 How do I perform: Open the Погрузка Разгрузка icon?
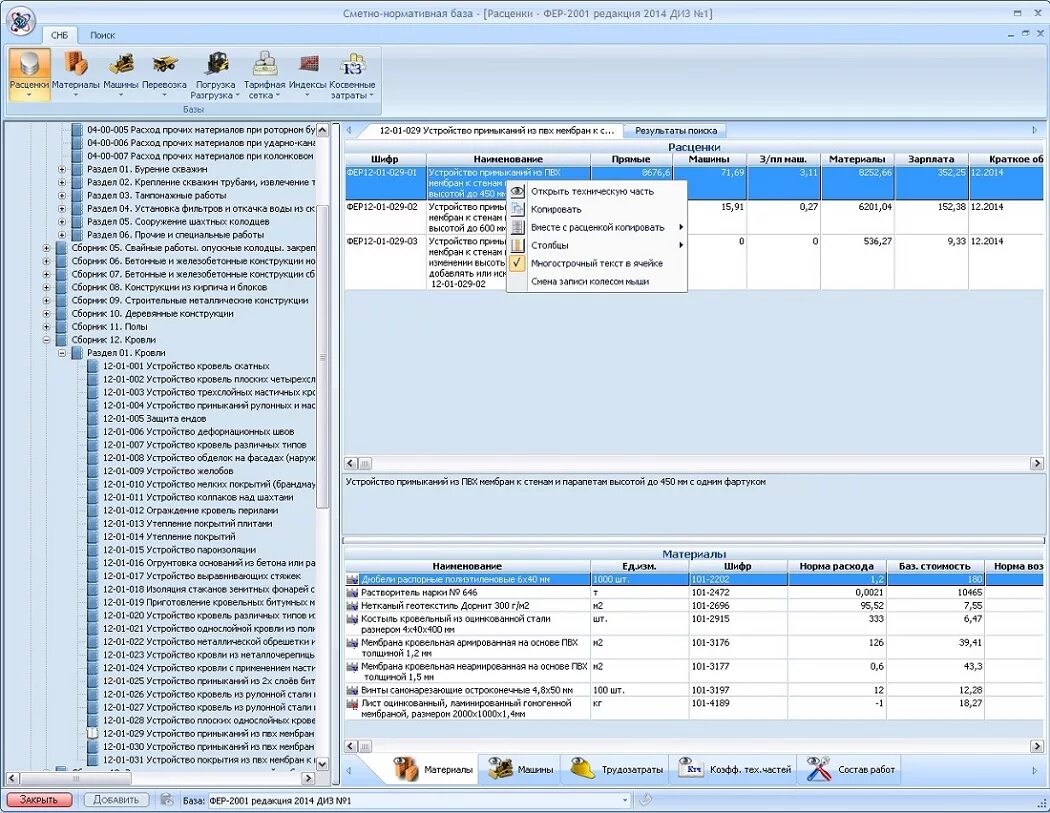(x=216, y=74)
